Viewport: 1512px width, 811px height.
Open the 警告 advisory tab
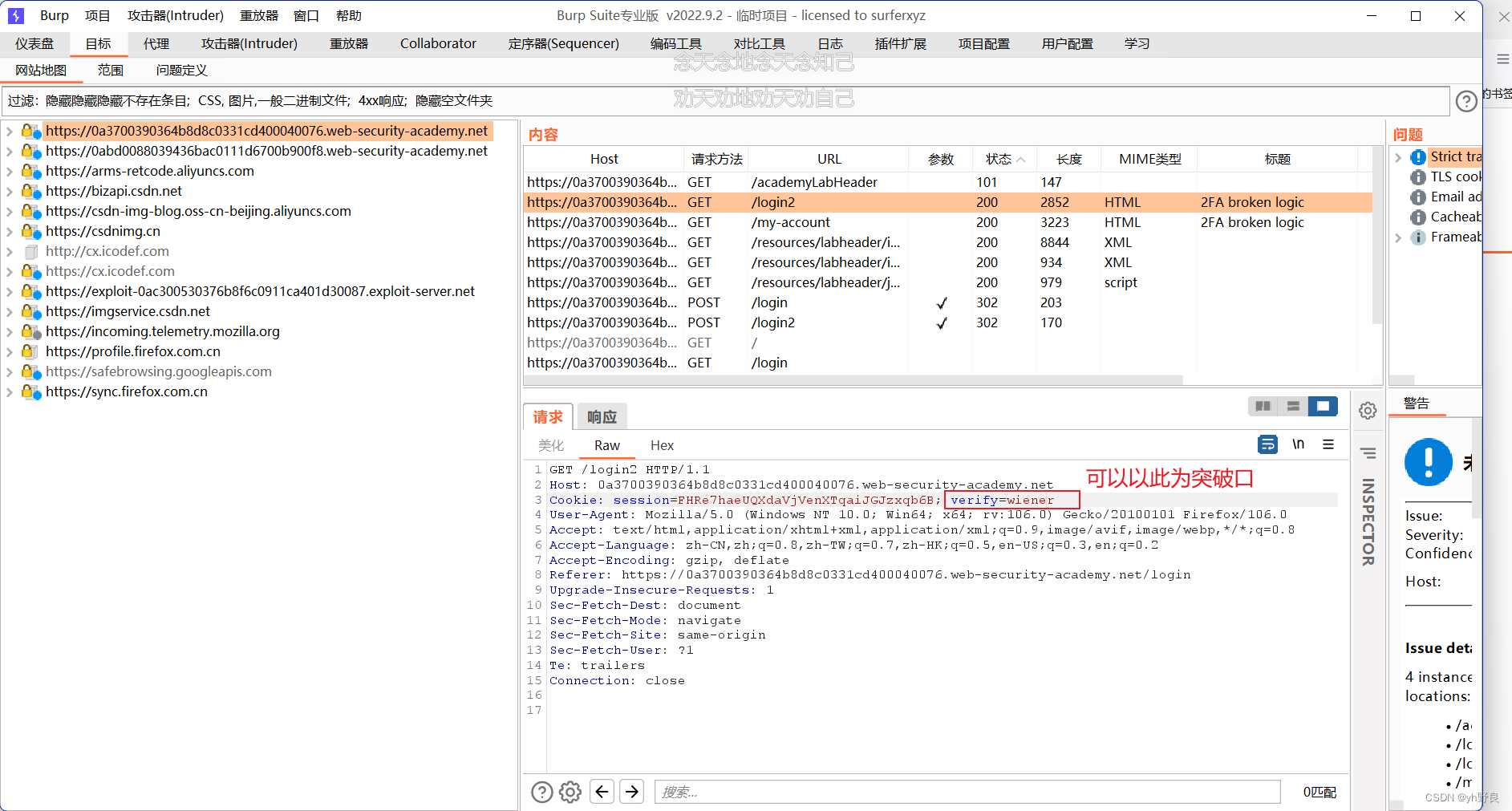click(1417, 403)
